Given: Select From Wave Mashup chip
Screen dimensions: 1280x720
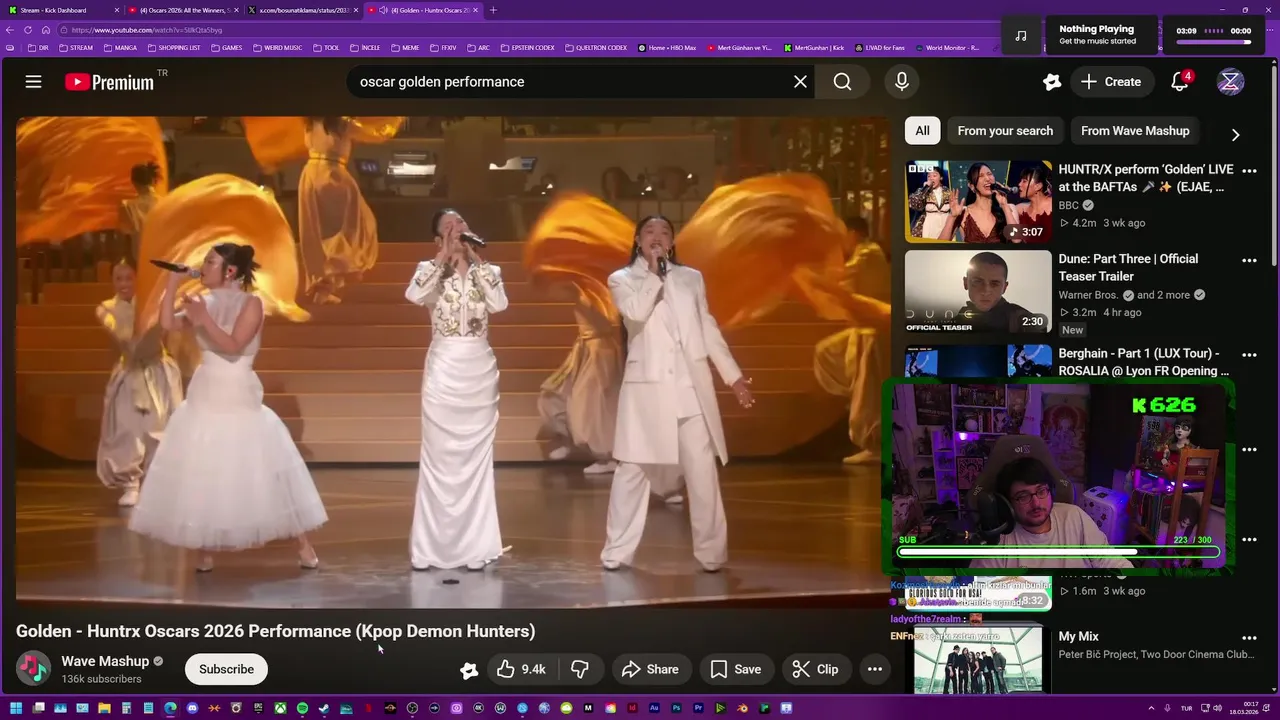Looking at the screenshot, I should [1135, 131].
